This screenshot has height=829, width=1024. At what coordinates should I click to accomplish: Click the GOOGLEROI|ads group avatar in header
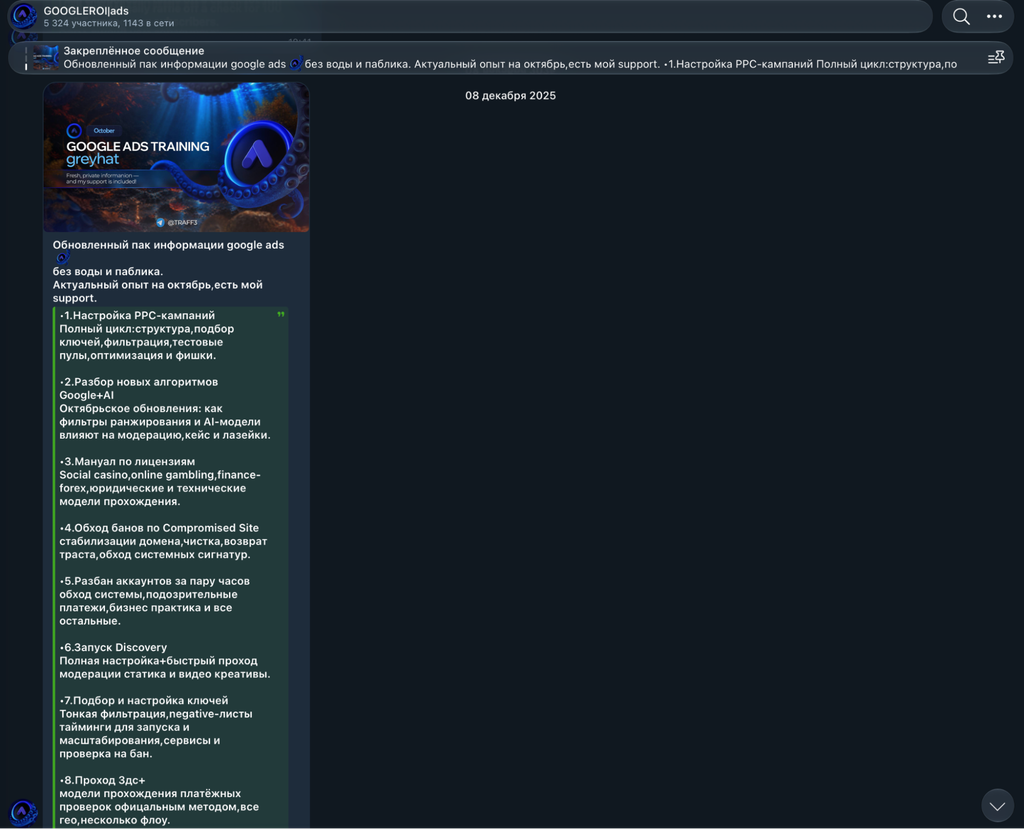tap(24, 16)
